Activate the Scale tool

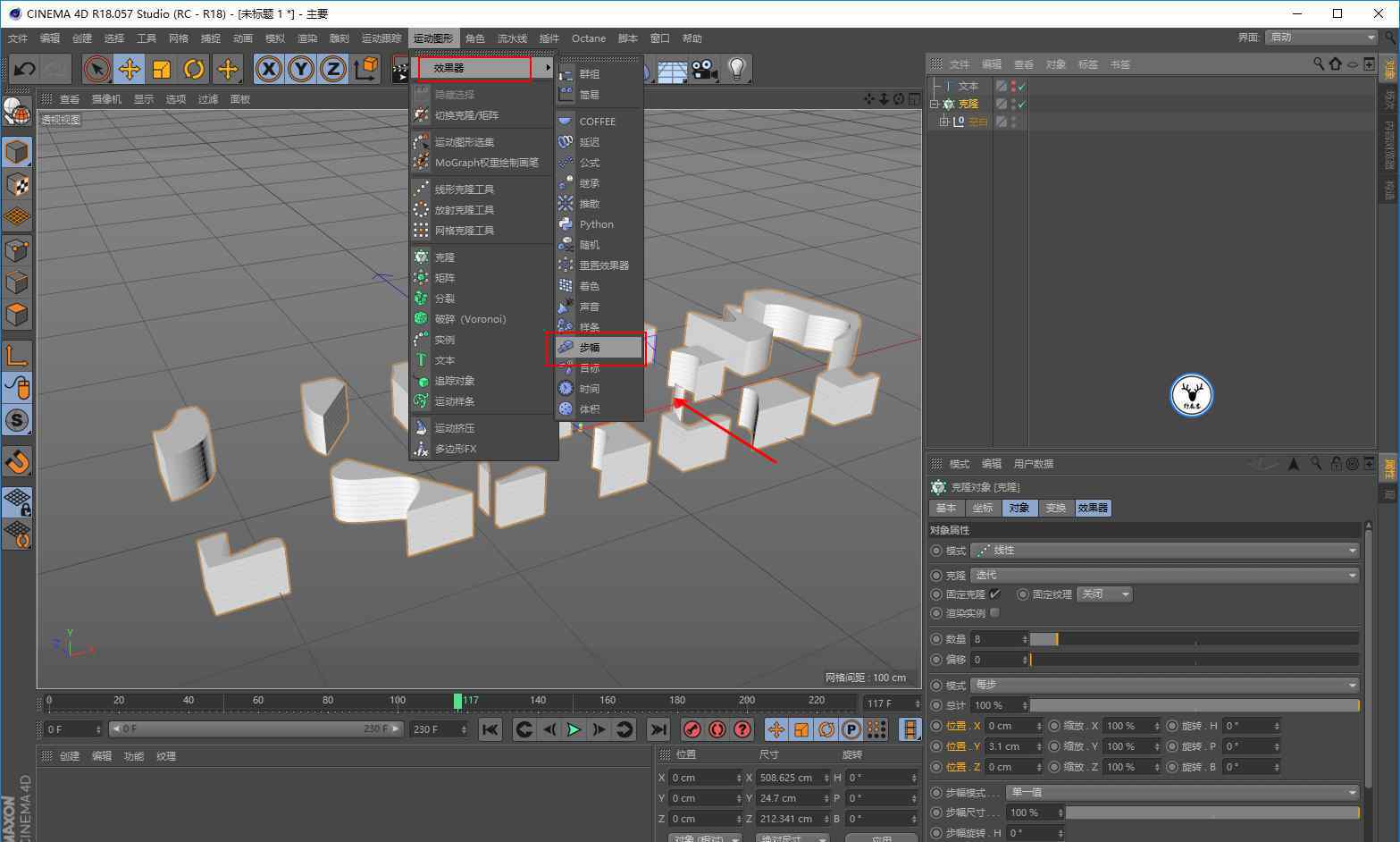click(x=162, y=69)
